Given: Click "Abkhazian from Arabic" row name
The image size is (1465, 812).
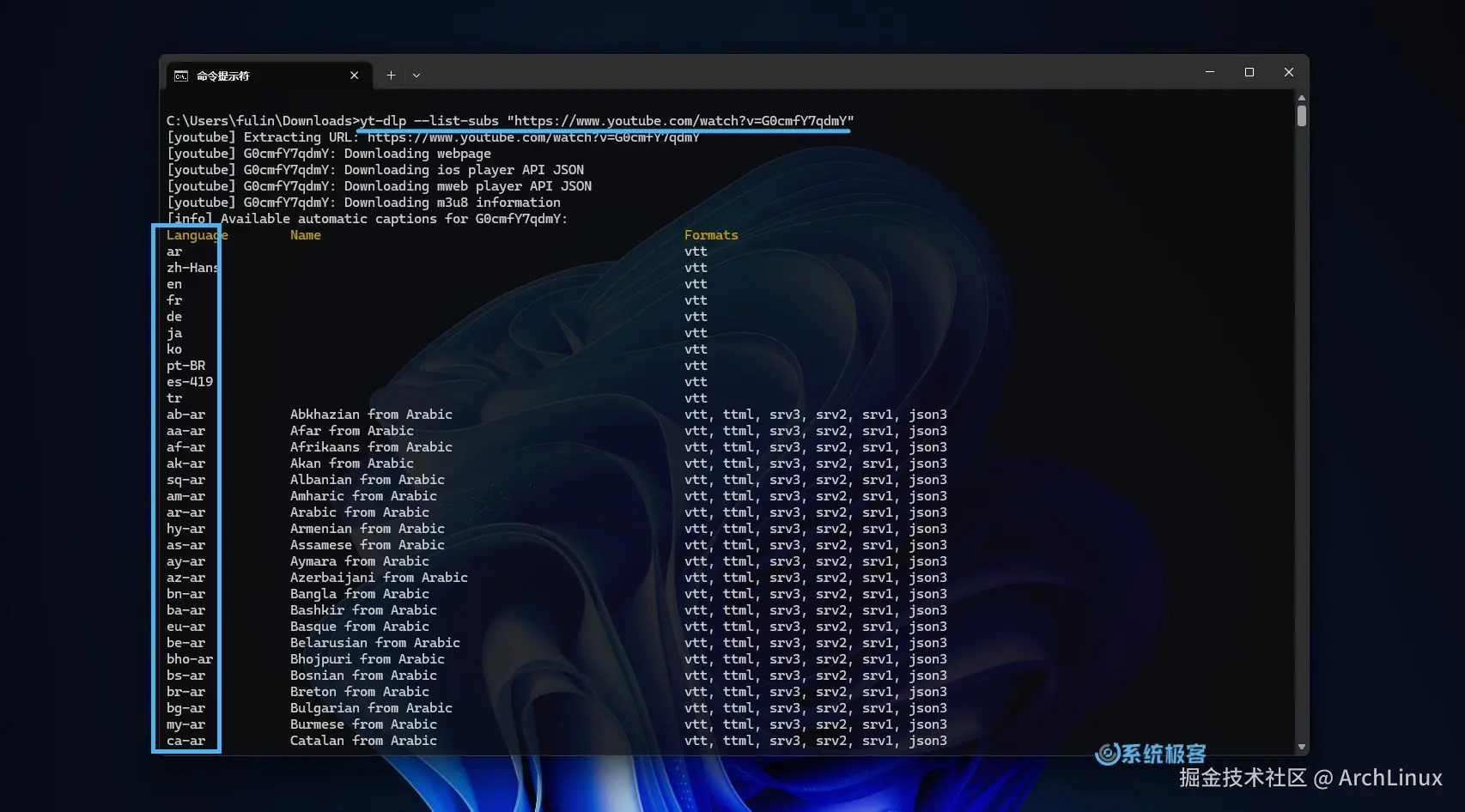Looking at the screenshot, I should click(x=371, y=415).
